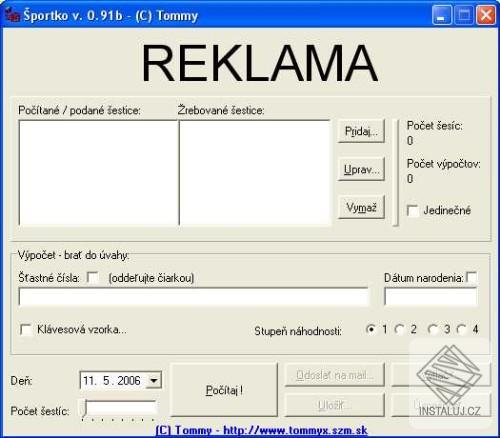The width and height of the screenshot is (500, 438).
Task: Select randomness level 3 radio button
Action: tap(432, 329)
